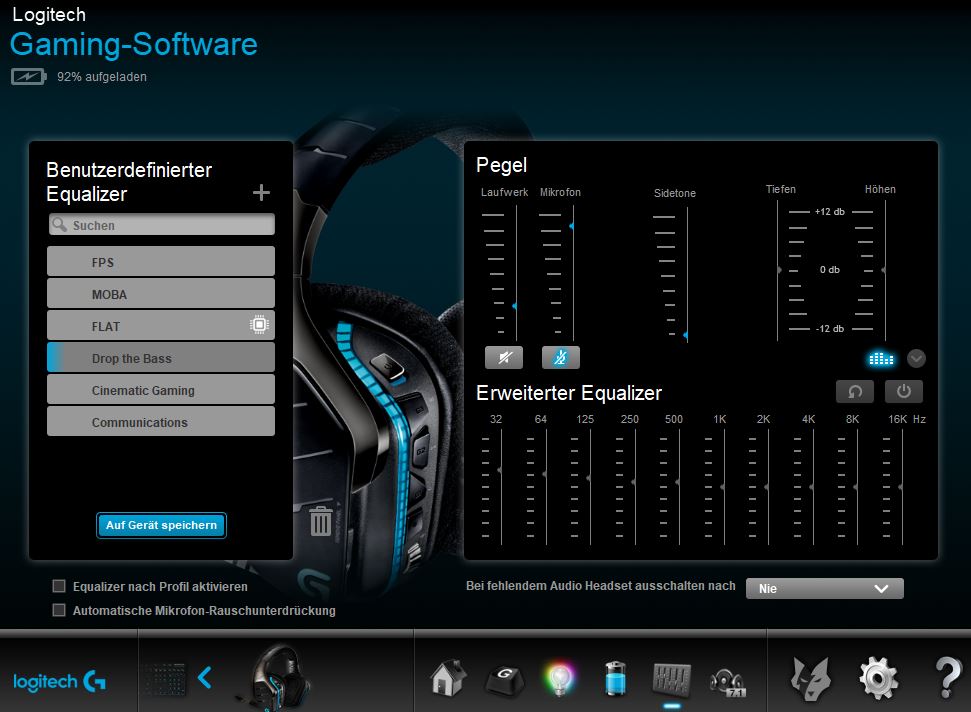Open the battery status icon
The height and width of the screenshot is (712, 971).
[x=616, y=679]
